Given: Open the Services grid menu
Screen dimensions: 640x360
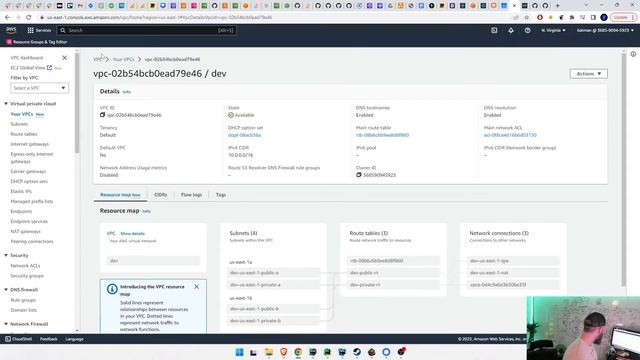Looking at the screenshot, I should point(39,30).
